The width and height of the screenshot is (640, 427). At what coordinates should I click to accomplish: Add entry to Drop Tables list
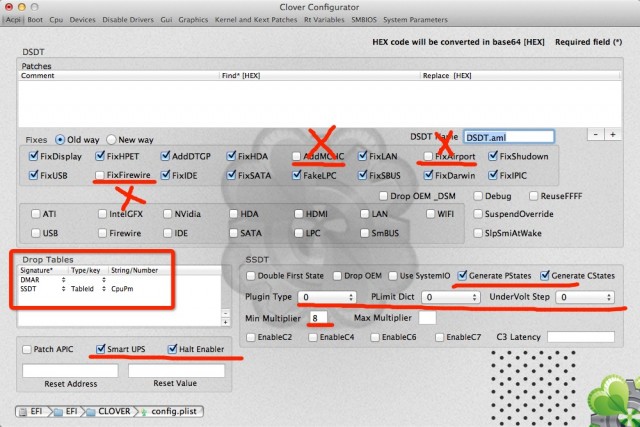pyautogui.click(x=225, y=322)
